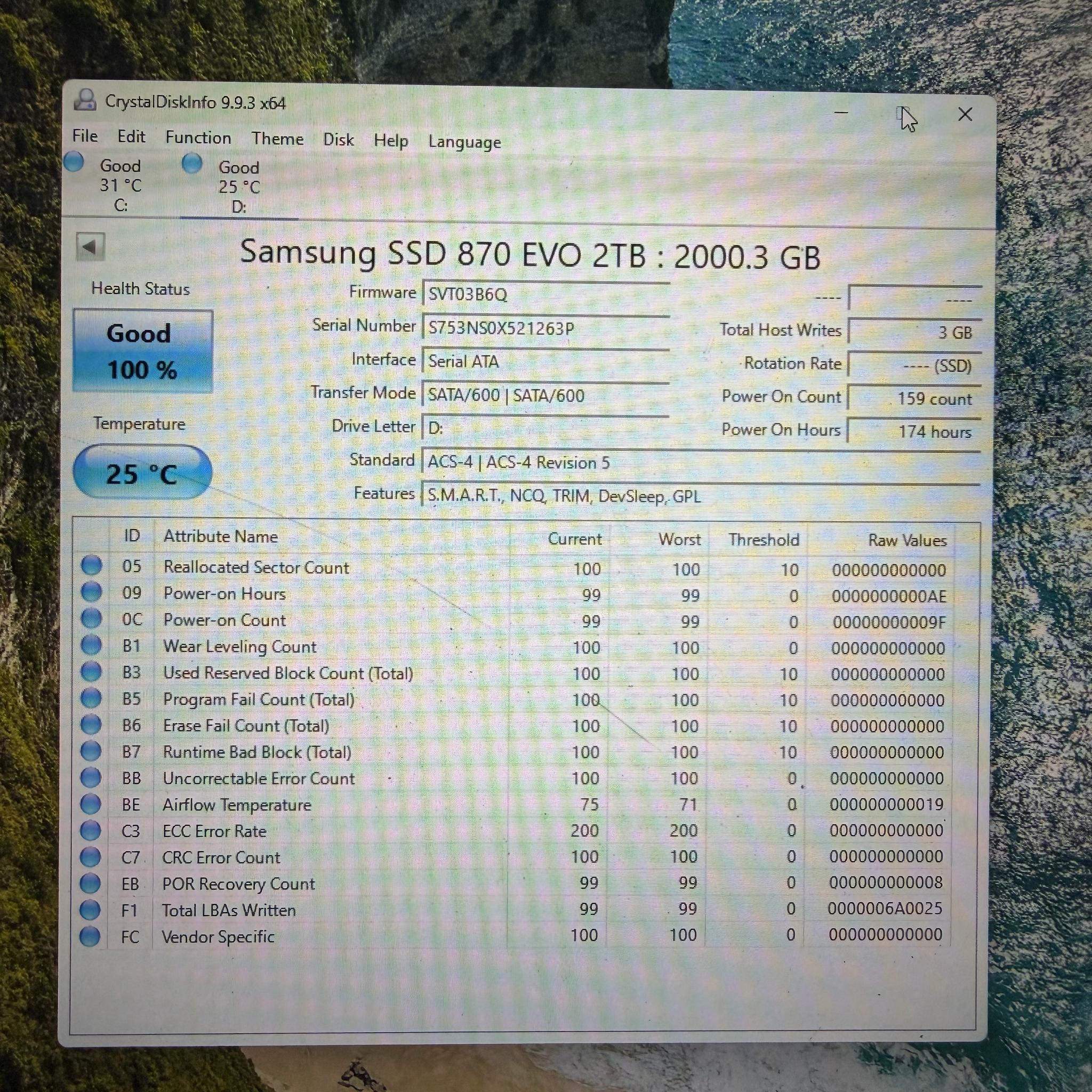
Task: Click status circle for ECC Error Rate
Action: point(91,830)
